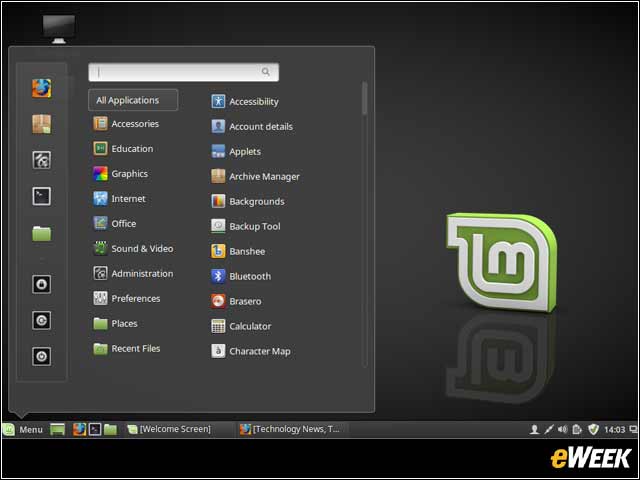Click the Lock Screen icon in sidebar
The width and height of the screenshot is (640, 480).
42,284
